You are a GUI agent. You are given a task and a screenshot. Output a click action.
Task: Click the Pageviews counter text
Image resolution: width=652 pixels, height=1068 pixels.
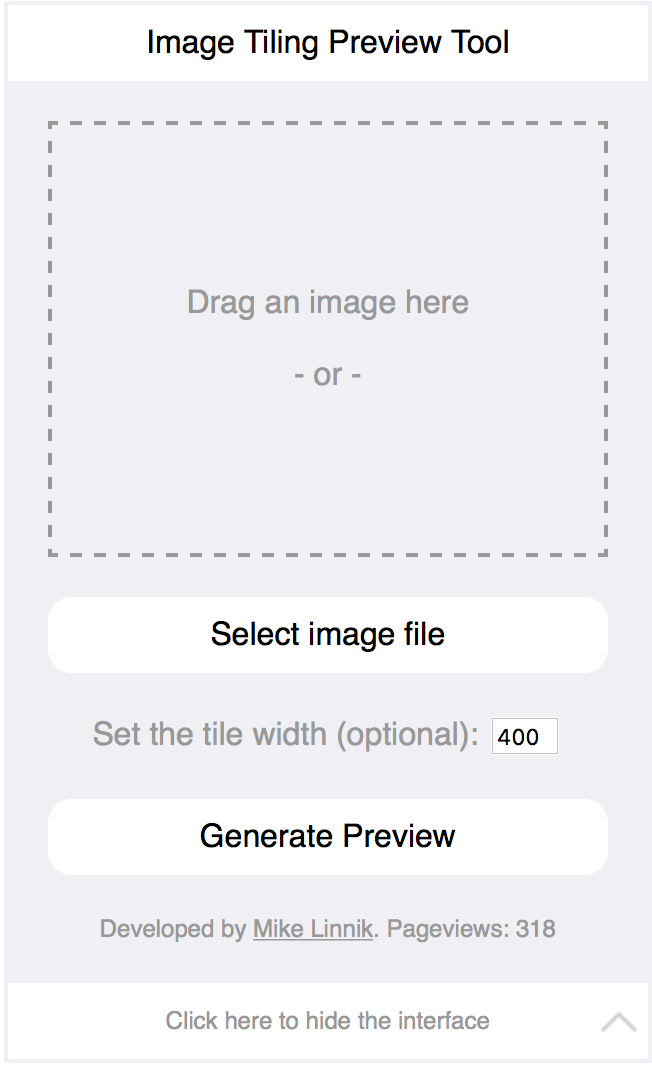(x=470, y=929)
